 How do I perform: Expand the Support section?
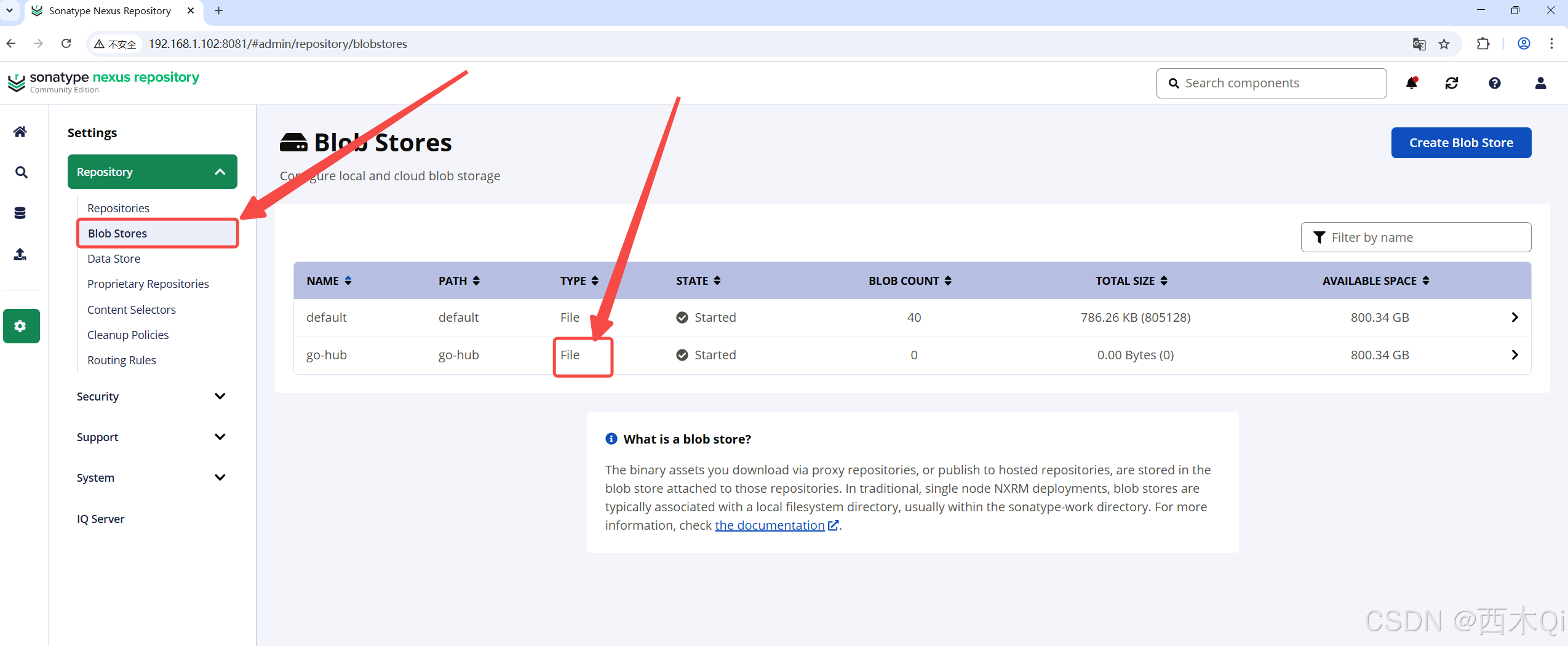pos(153,437)
